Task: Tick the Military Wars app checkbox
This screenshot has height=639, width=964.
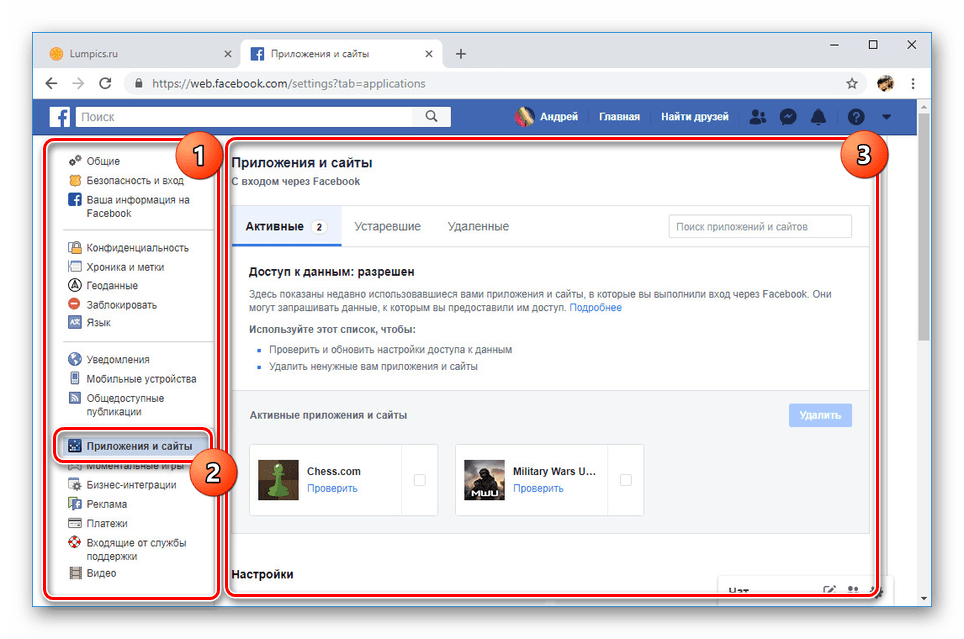Action: pos(625,480)
